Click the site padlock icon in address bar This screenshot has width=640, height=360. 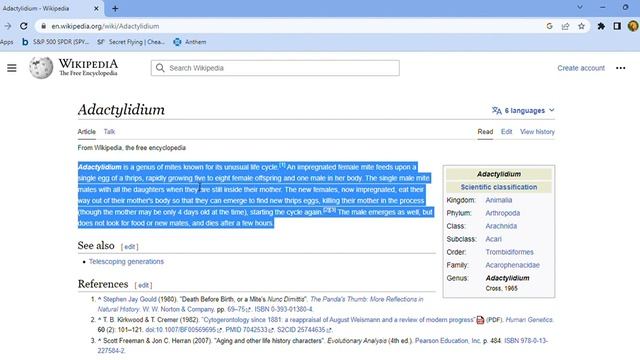(x=43, y=26)
